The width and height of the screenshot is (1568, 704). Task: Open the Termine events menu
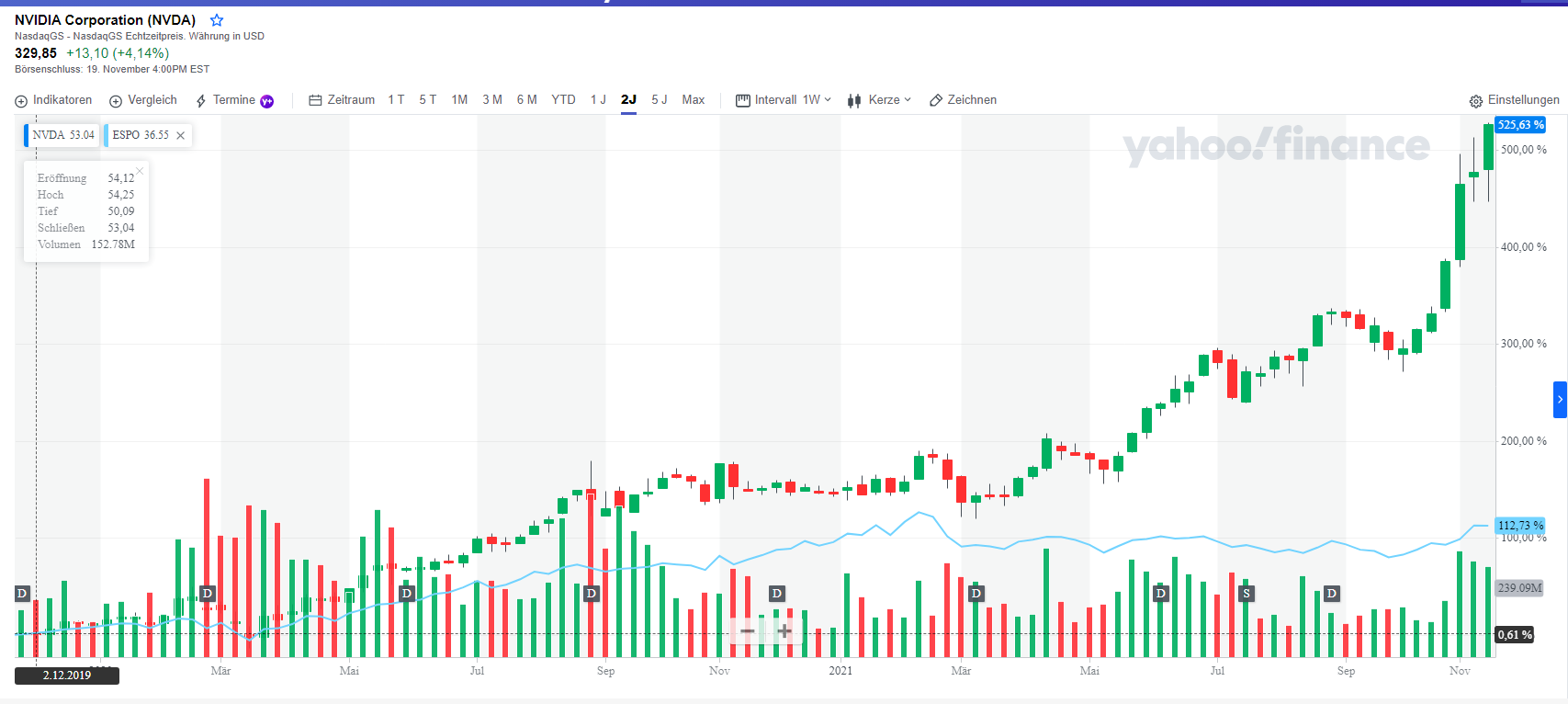click(x=226, y=100)
